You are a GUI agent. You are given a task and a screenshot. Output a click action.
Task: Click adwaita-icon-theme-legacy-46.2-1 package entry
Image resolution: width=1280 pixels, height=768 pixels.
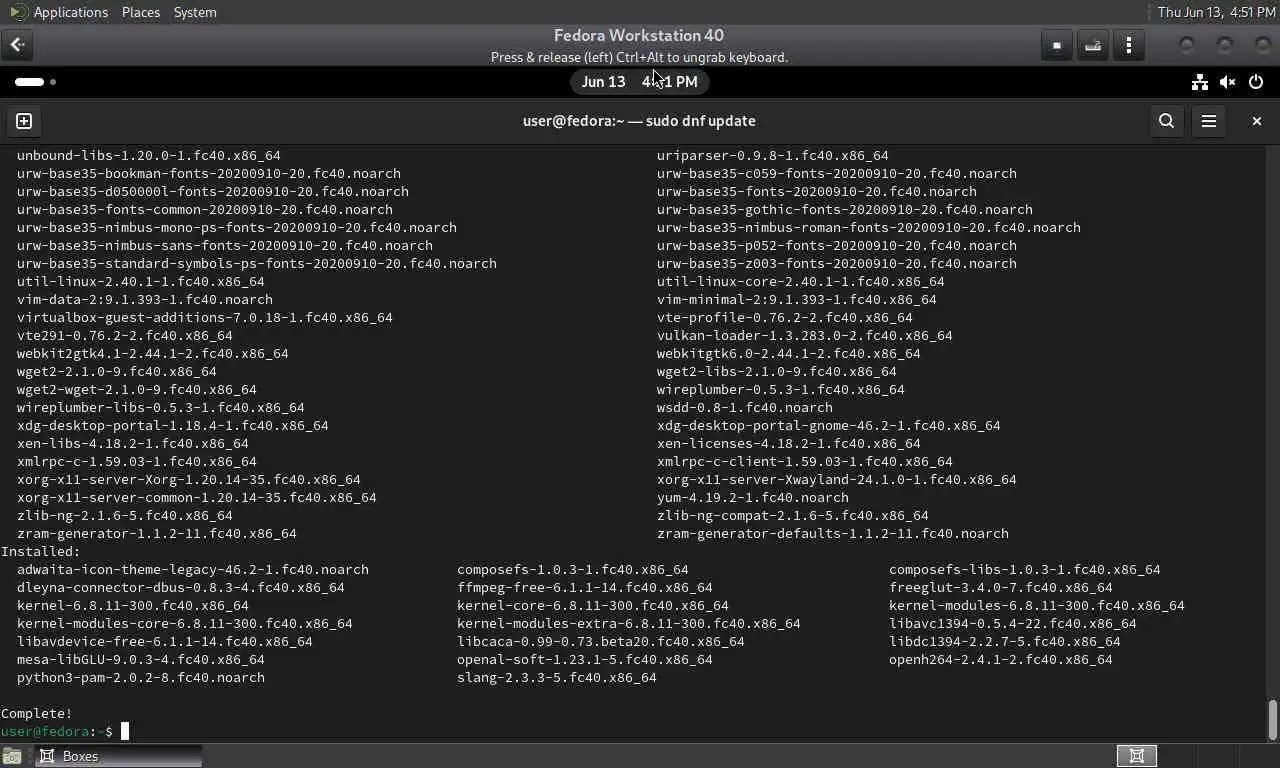pos(193,569)
